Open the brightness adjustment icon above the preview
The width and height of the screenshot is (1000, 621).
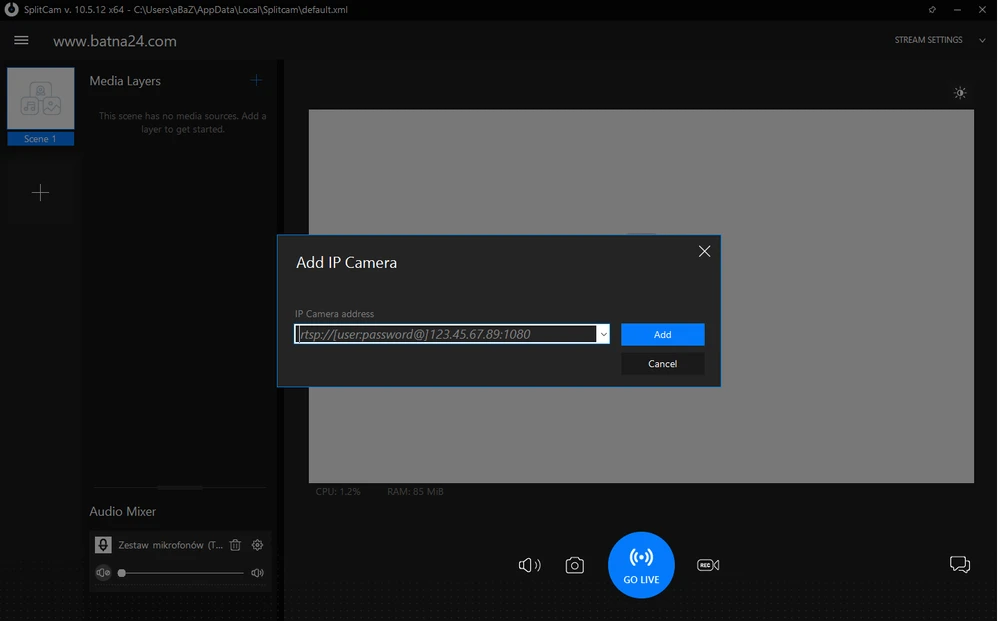[x=960, y=92]
